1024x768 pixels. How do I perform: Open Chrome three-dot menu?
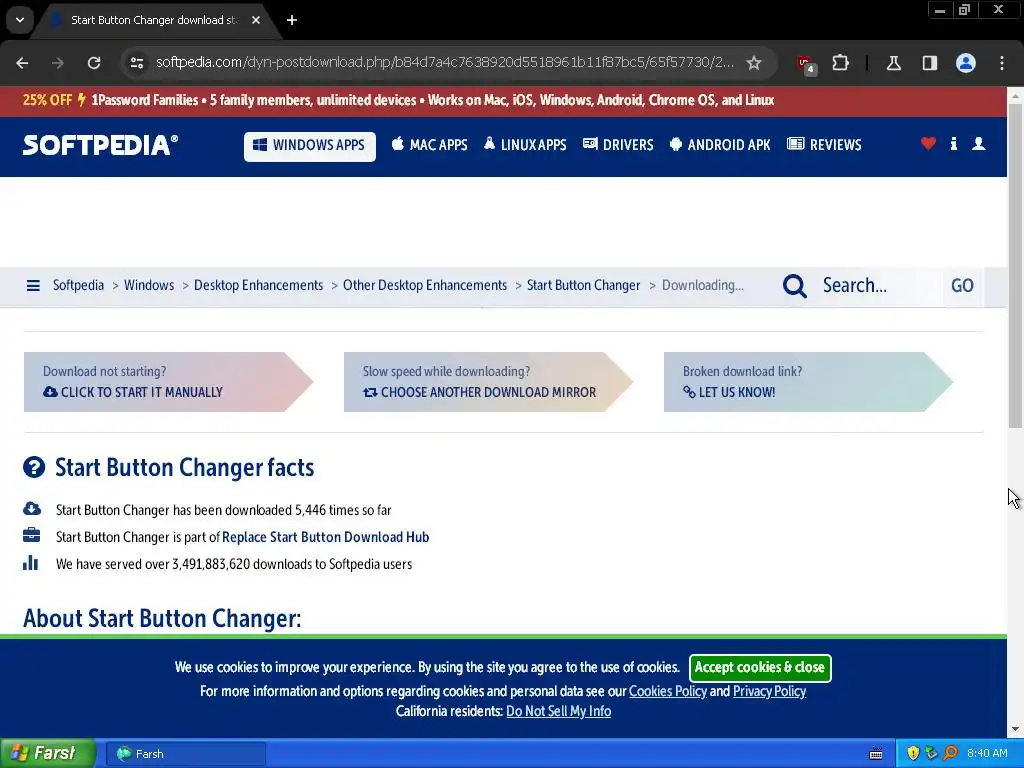point(1002,63)
